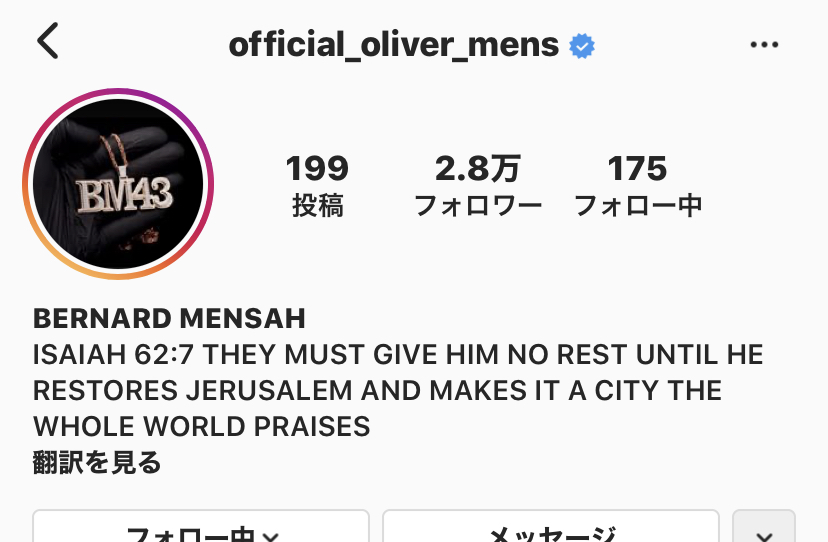The width and height of the screenshot is (828, 542).
Task: Tap the フォロー中 label under 175
Action: tap(638, 205)
